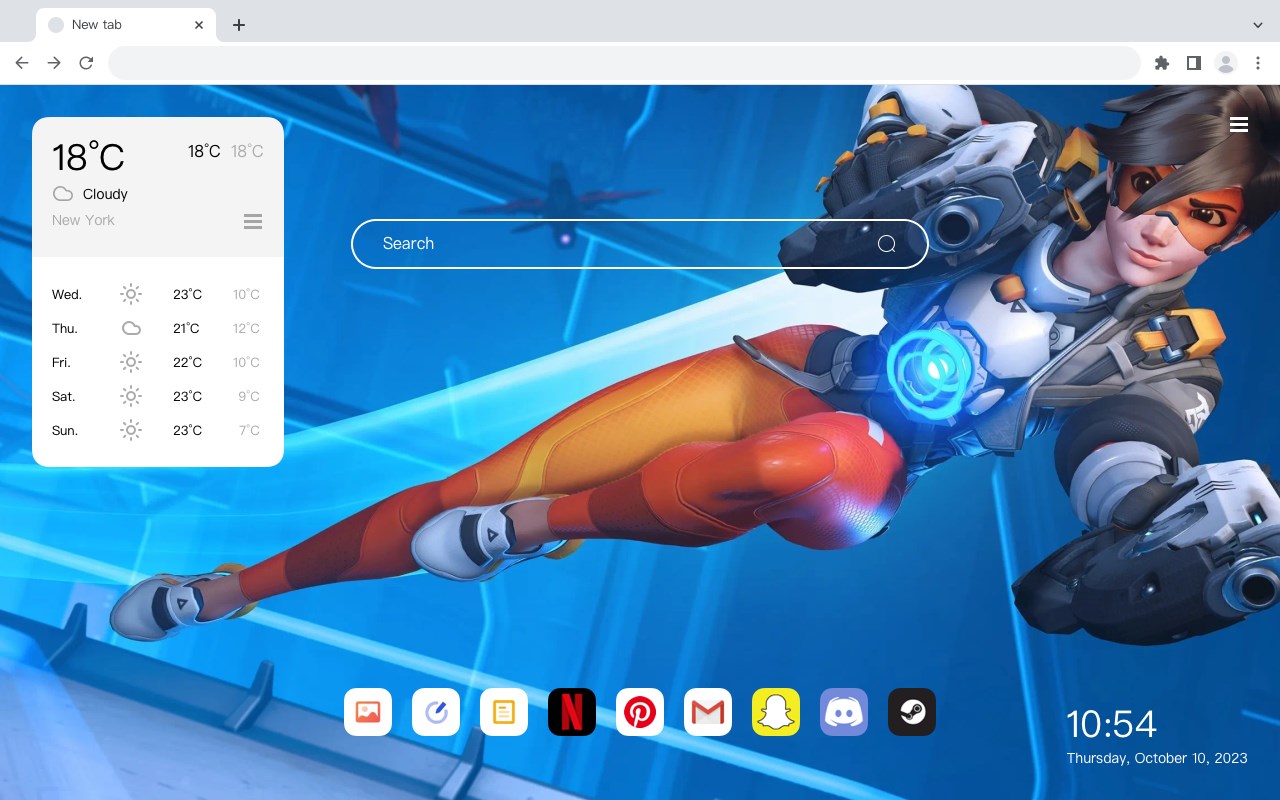Go back to the previous page

click(x=22, y=63)
